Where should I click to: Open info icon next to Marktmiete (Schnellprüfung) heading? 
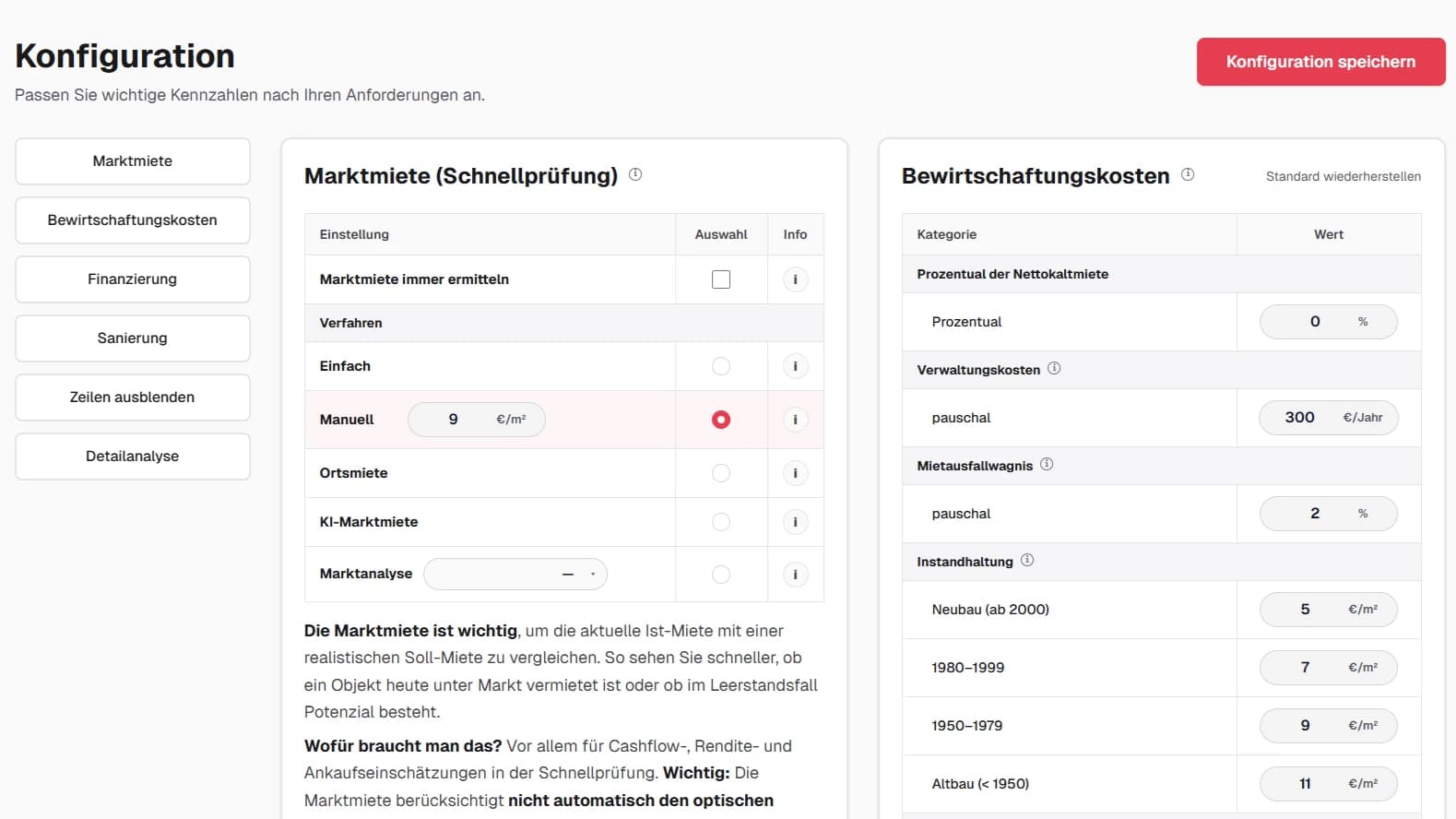pyautogui.click(x=635, y=174)
